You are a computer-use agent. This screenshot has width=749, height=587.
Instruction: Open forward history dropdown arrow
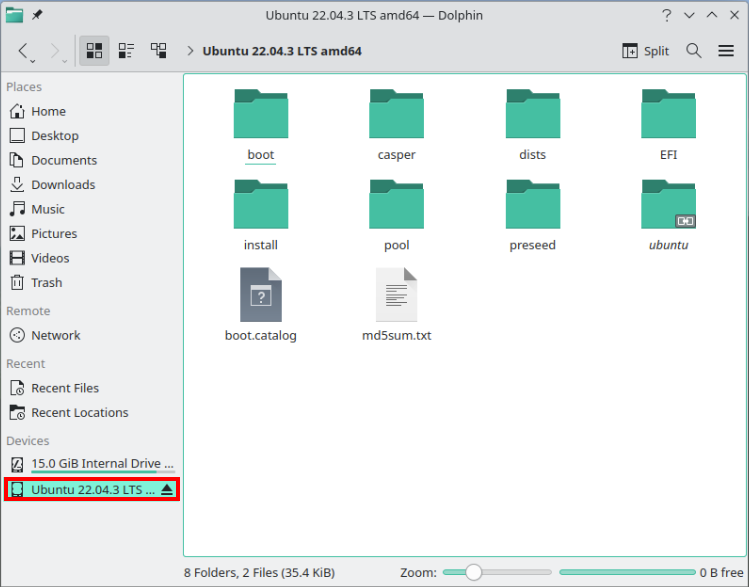64,61
